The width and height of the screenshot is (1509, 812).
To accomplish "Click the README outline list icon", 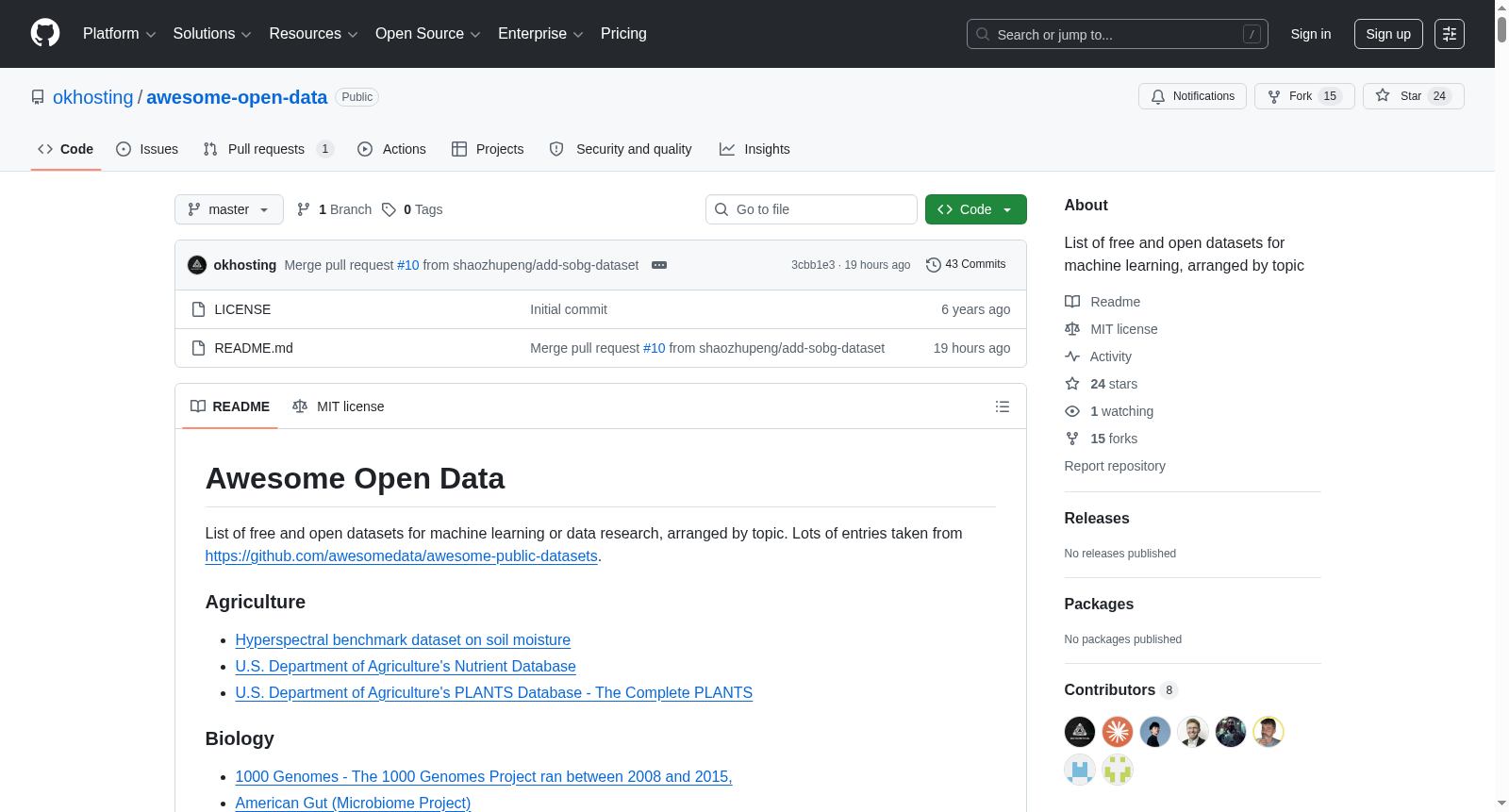I will coord(1003,406).
